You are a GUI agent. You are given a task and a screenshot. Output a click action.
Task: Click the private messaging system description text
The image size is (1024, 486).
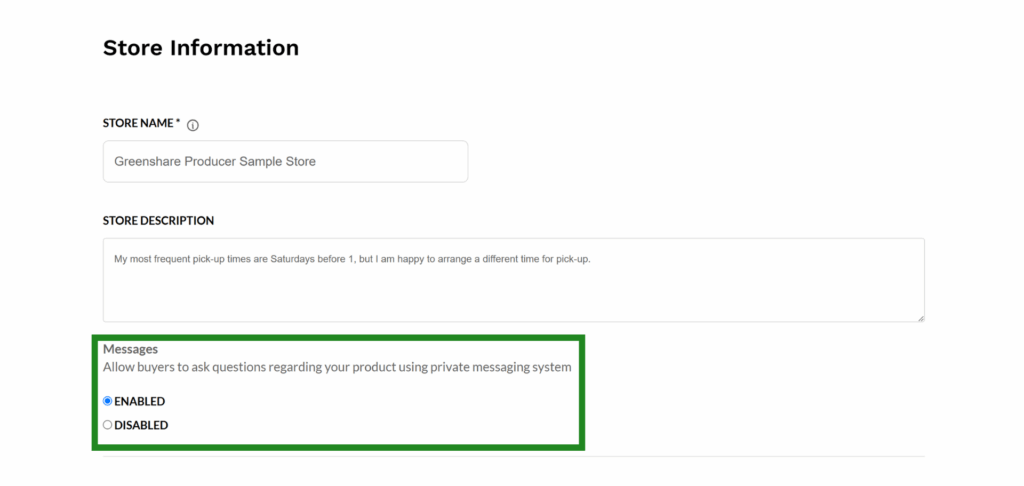(x=337, y=367)
